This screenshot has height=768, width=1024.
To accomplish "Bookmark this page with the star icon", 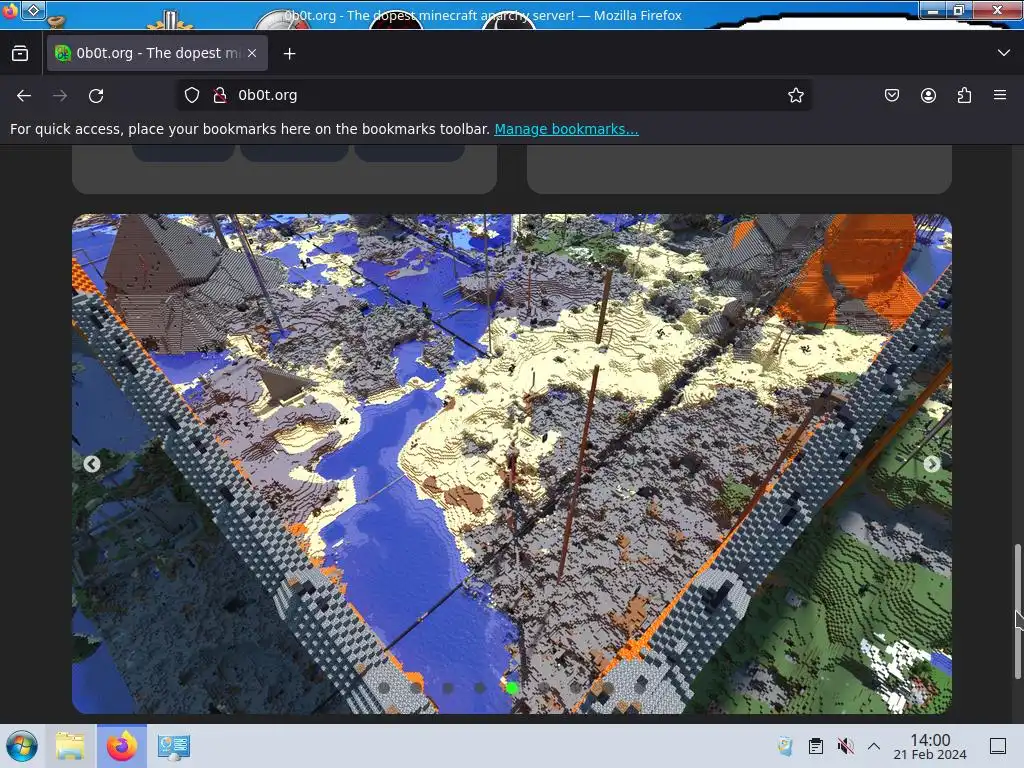I will pos(795,95).
